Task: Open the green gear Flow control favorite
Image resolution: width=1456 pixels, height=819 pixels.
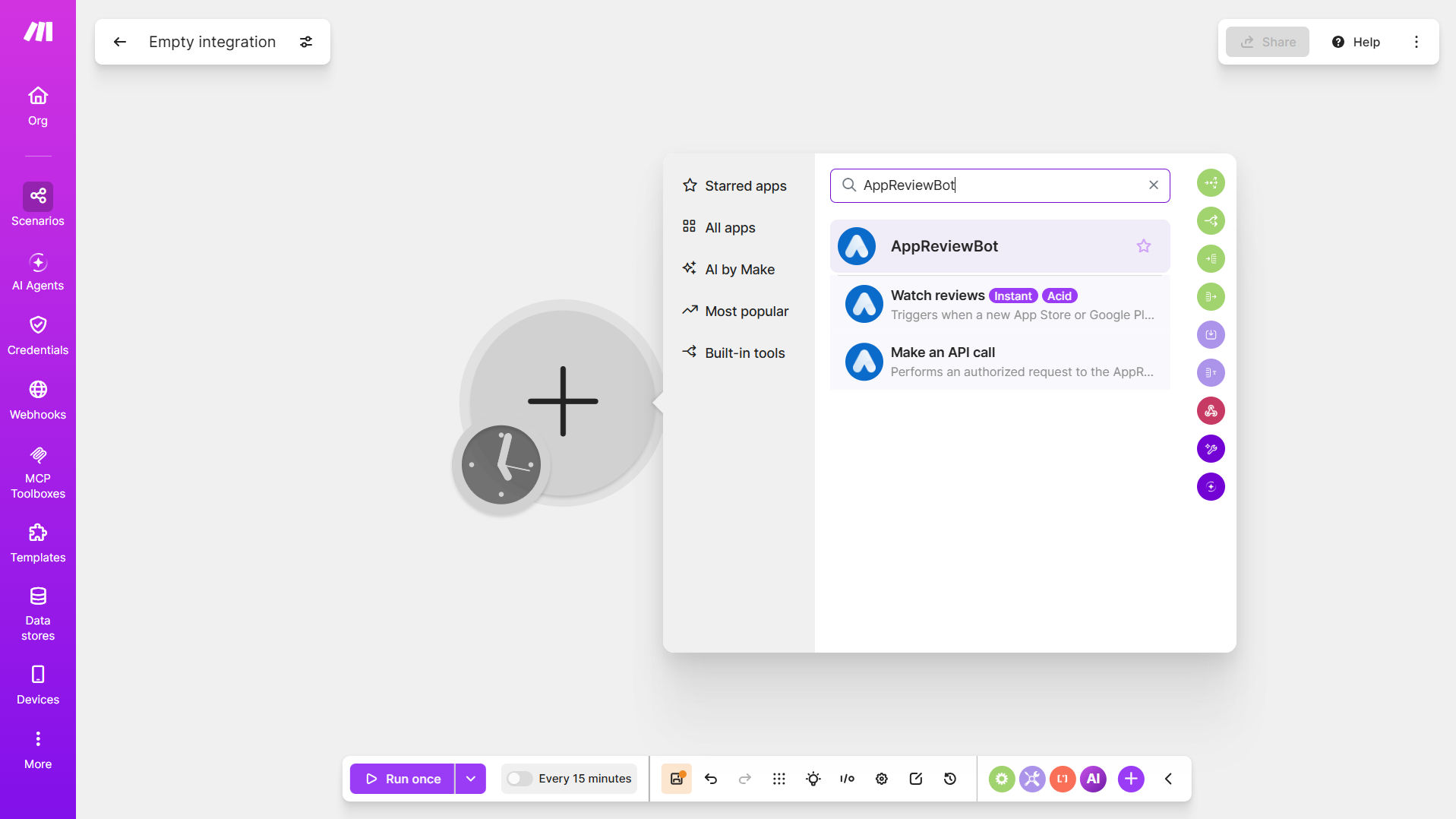Action: 1002,779
